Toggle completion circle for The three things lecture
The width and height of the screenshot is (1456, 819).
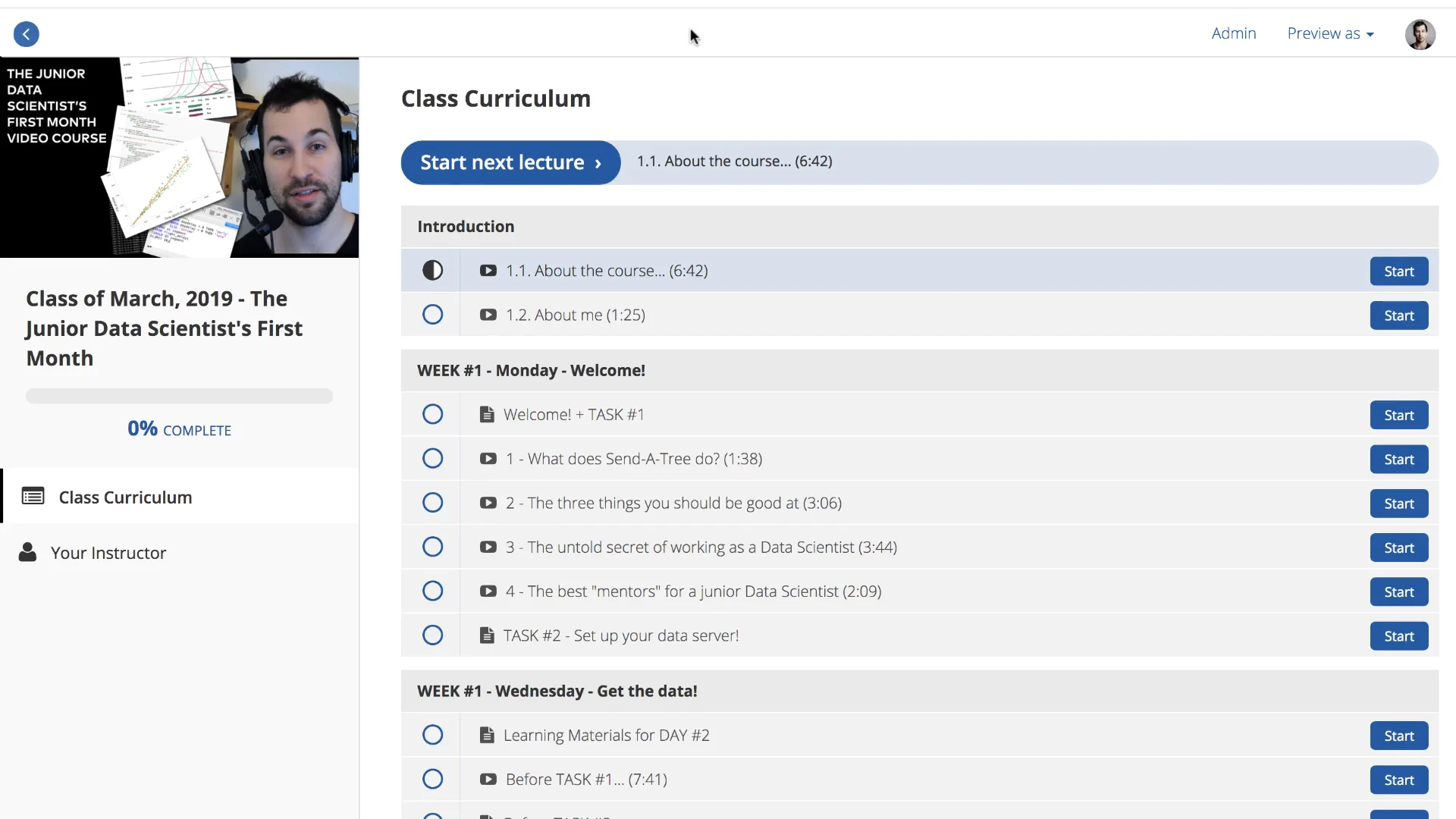pos(432,503)
